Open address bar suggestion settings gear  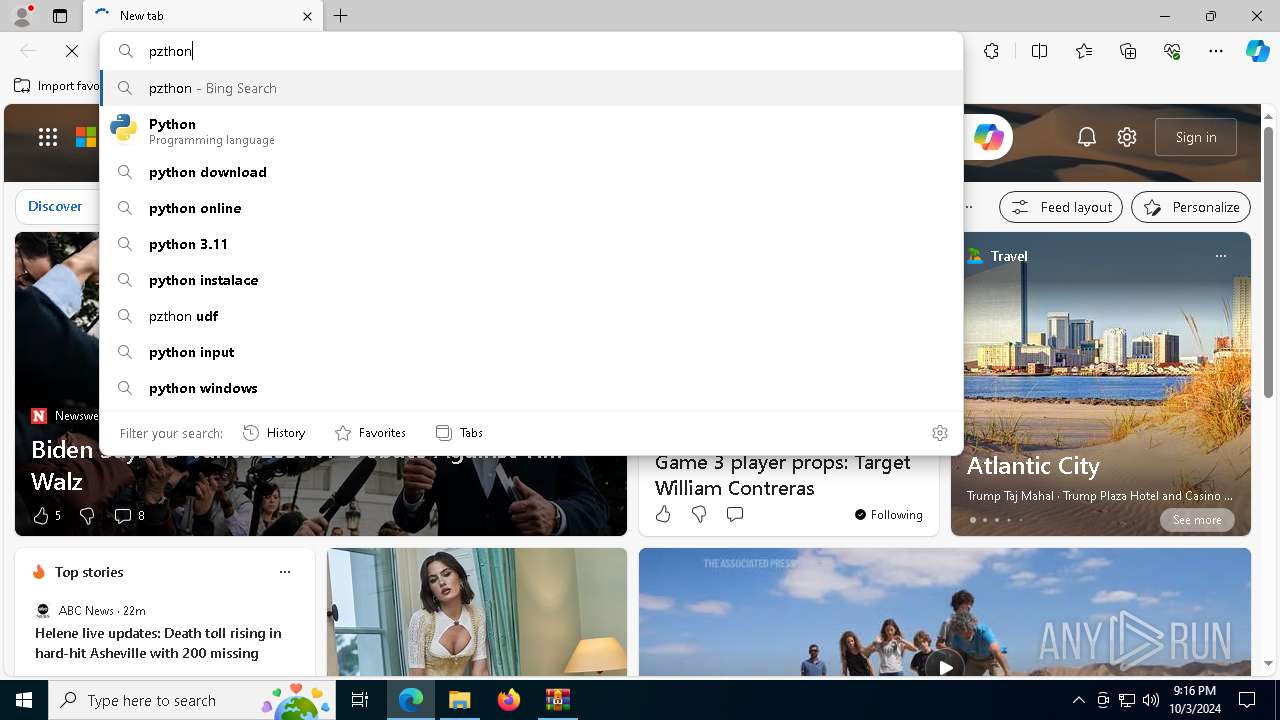coord(940,433)
